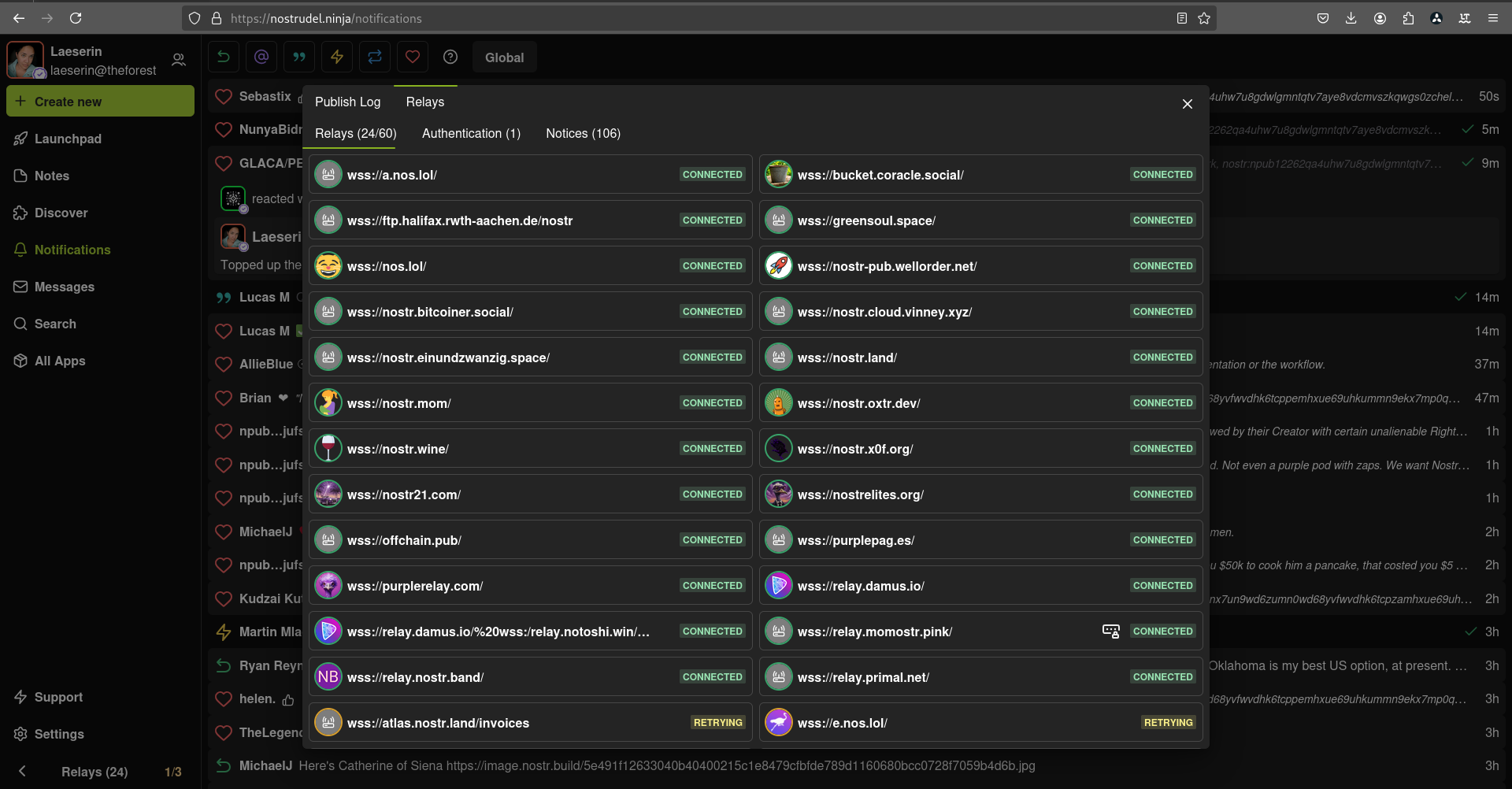Image resolution: width=1512 pixels, height=789 pixels.
Task: Click RETRYING badge for atlas.nostr.land/invoices
Action: pos(718,723)
